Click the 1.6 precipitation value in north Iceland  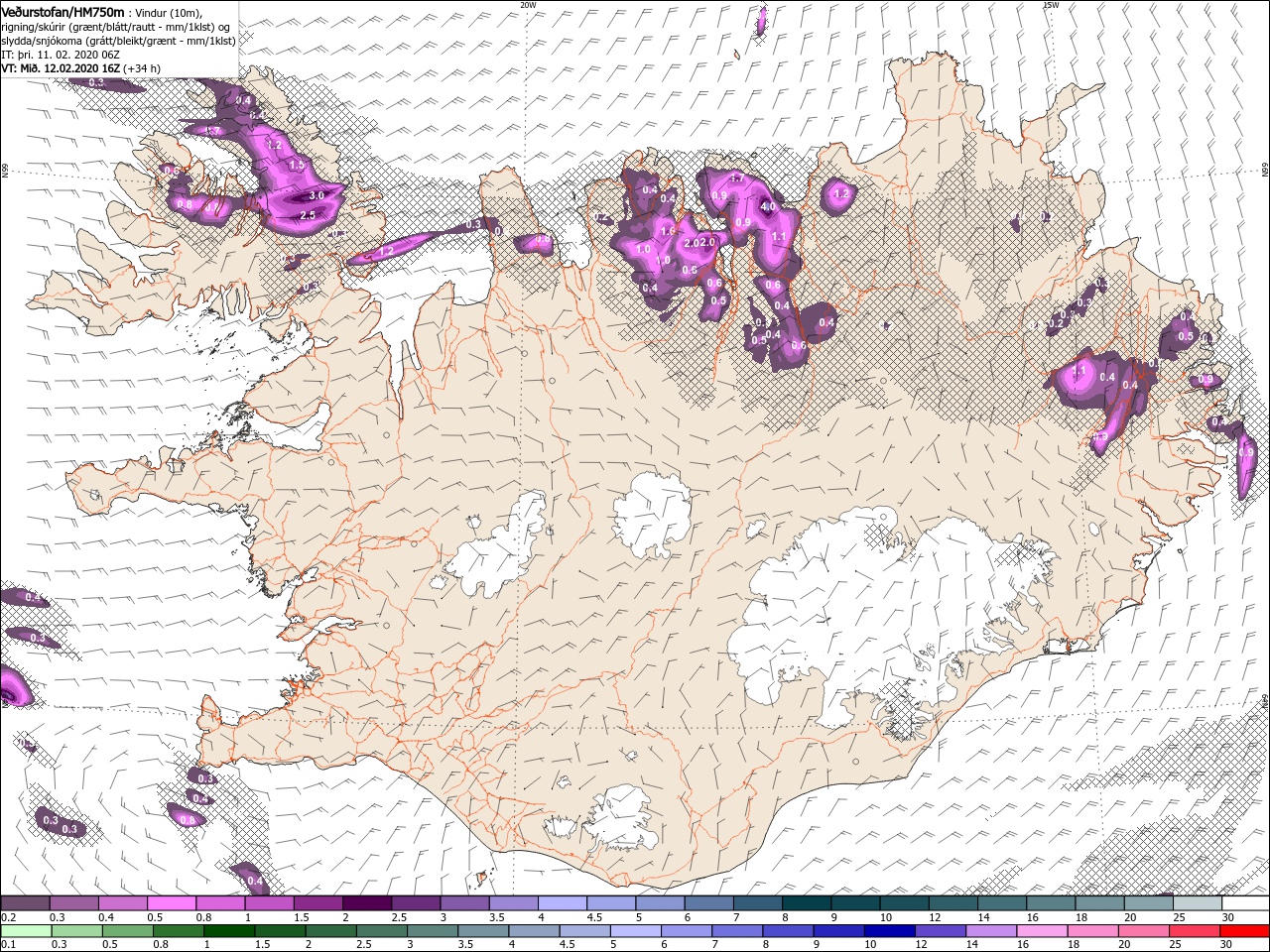point(668,231)
